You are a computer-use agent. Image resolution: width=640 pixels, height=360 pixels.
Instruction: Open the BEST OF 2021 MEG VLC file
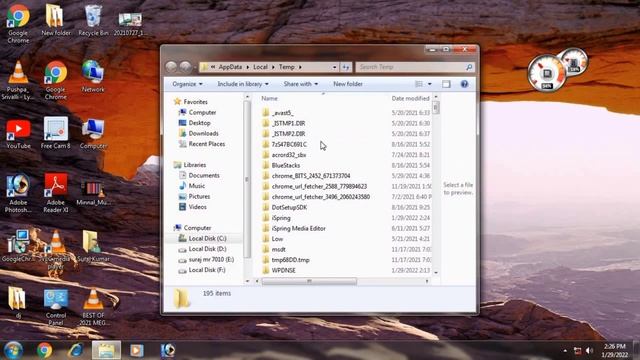[93, 307]
